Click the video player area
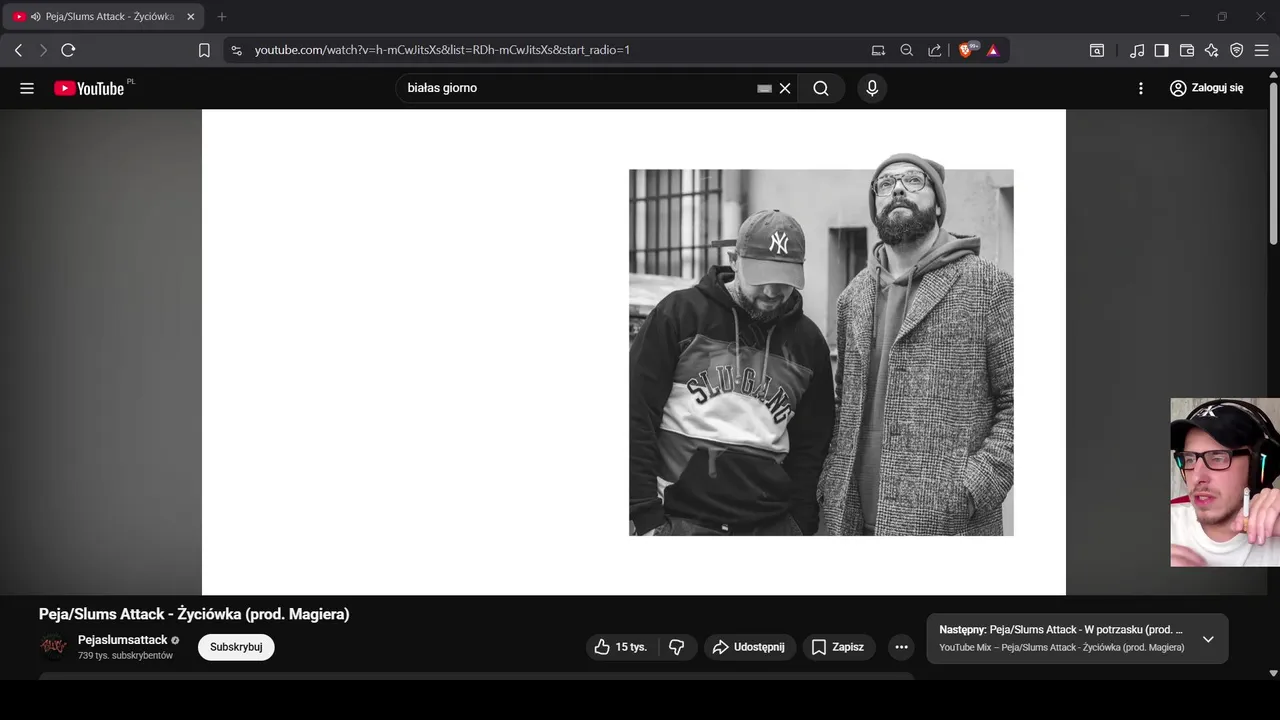This screenshot has width=1280, height=720. [634, 352]
